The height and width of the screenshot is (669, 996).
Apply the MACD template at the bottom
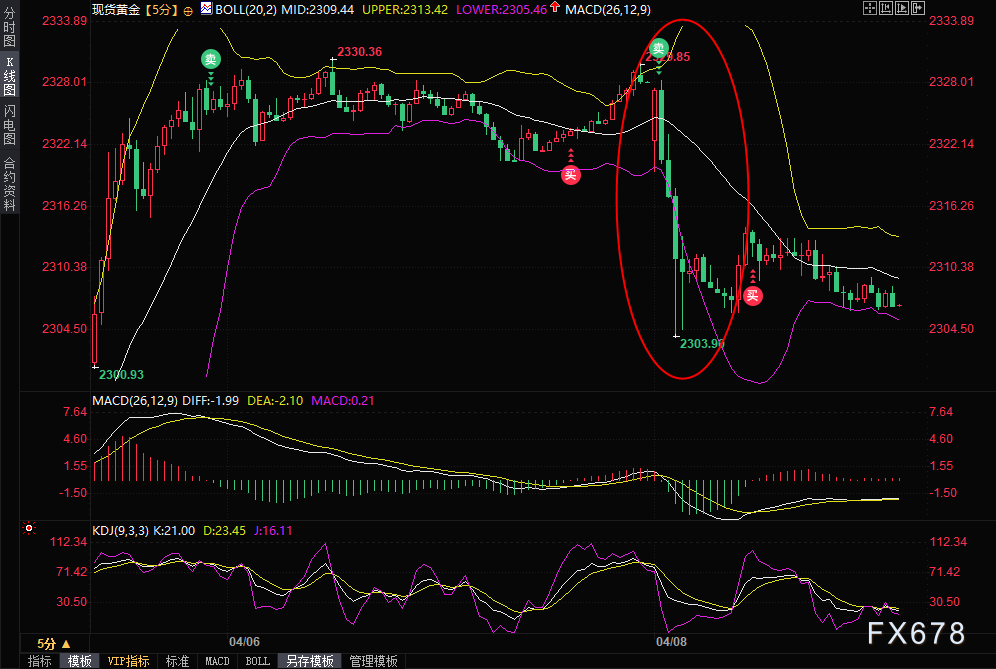click(x=217, y=661)
